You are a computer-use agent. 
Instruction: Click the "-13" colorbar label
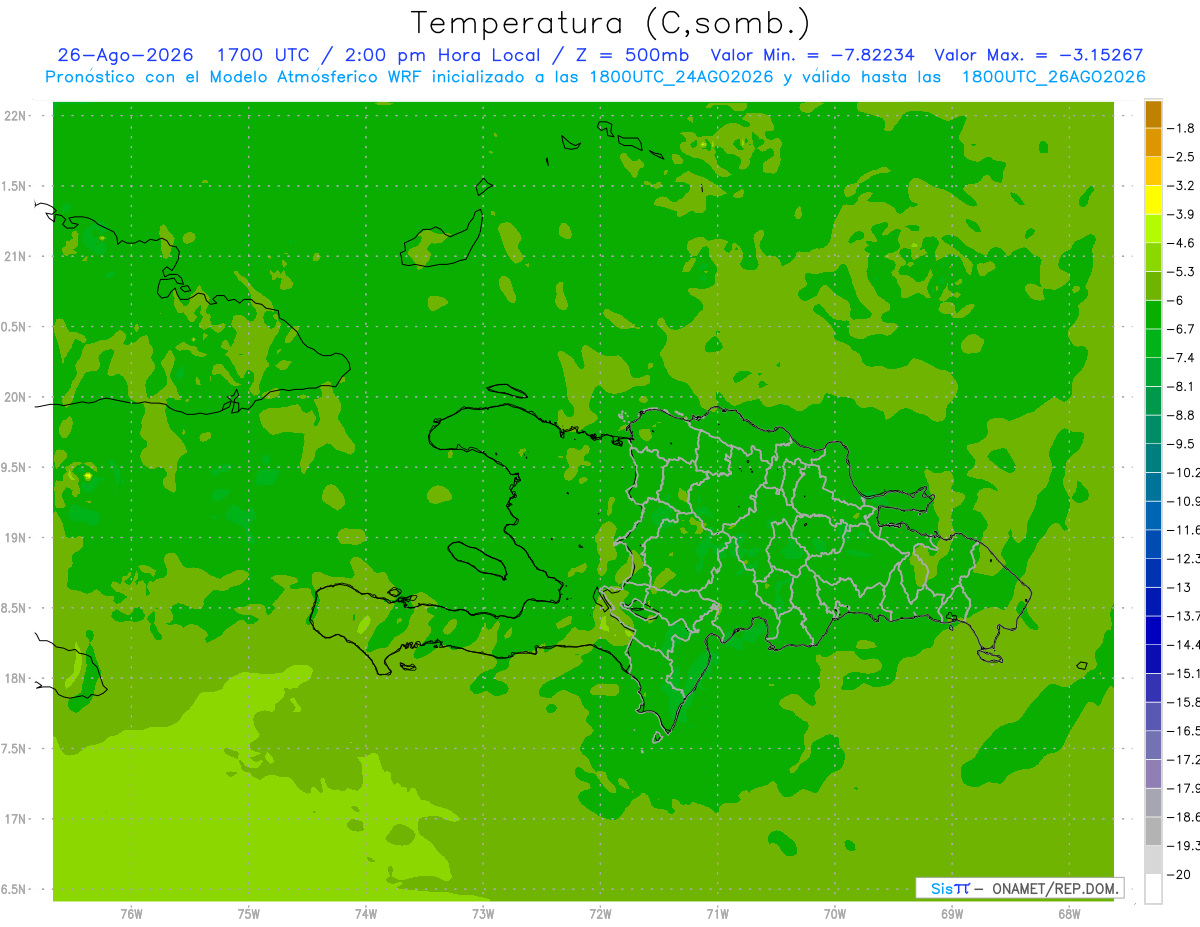(x=1178, y=587)
